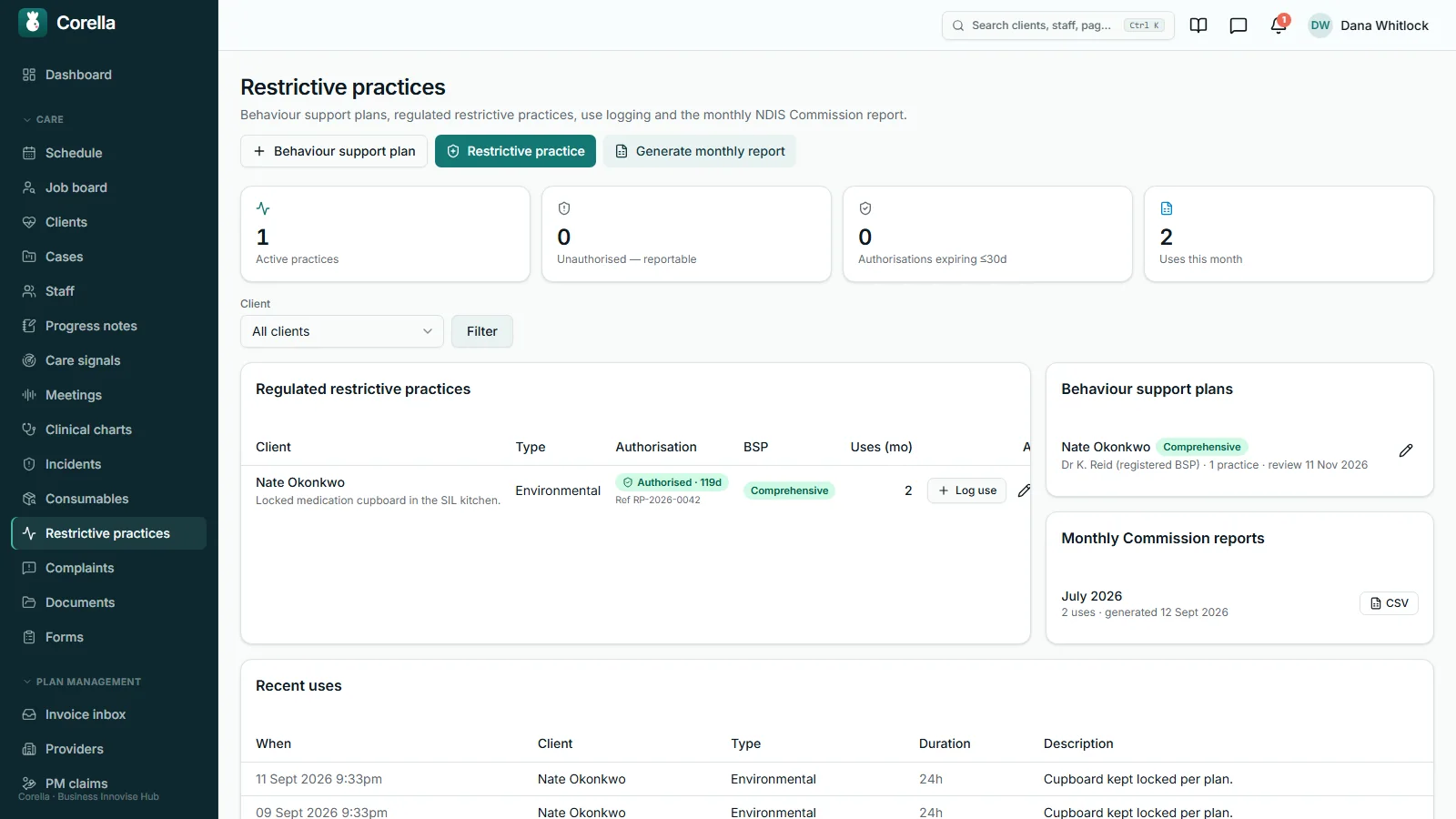Click the Clinical charts stethoscope icon
This screenshot has width=1456, height=819.
[x=29, y=430]
